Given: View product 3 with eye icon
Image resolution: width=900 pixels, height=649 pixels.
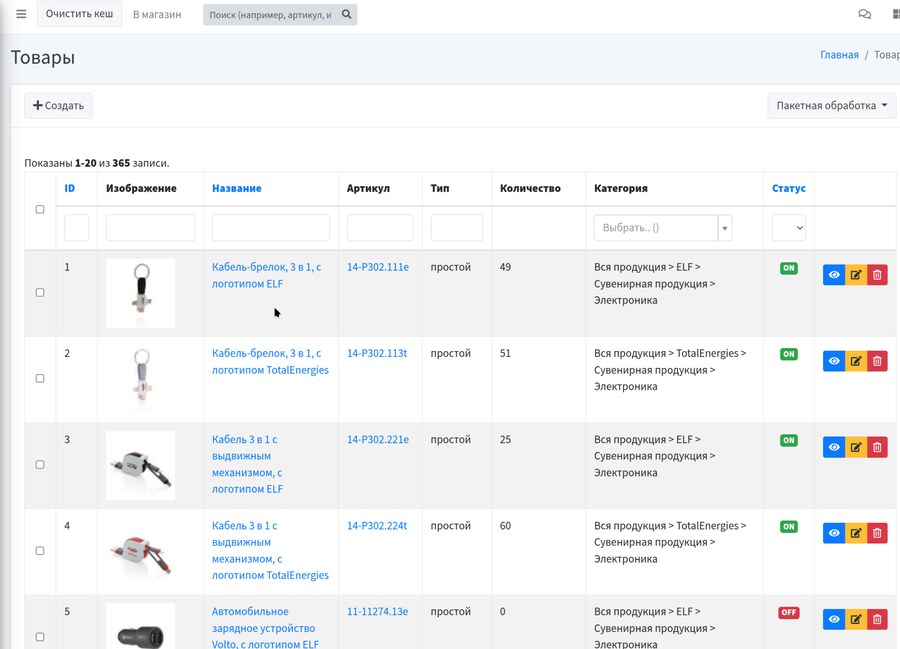Looking at the screenshot, I should [834, 447].
